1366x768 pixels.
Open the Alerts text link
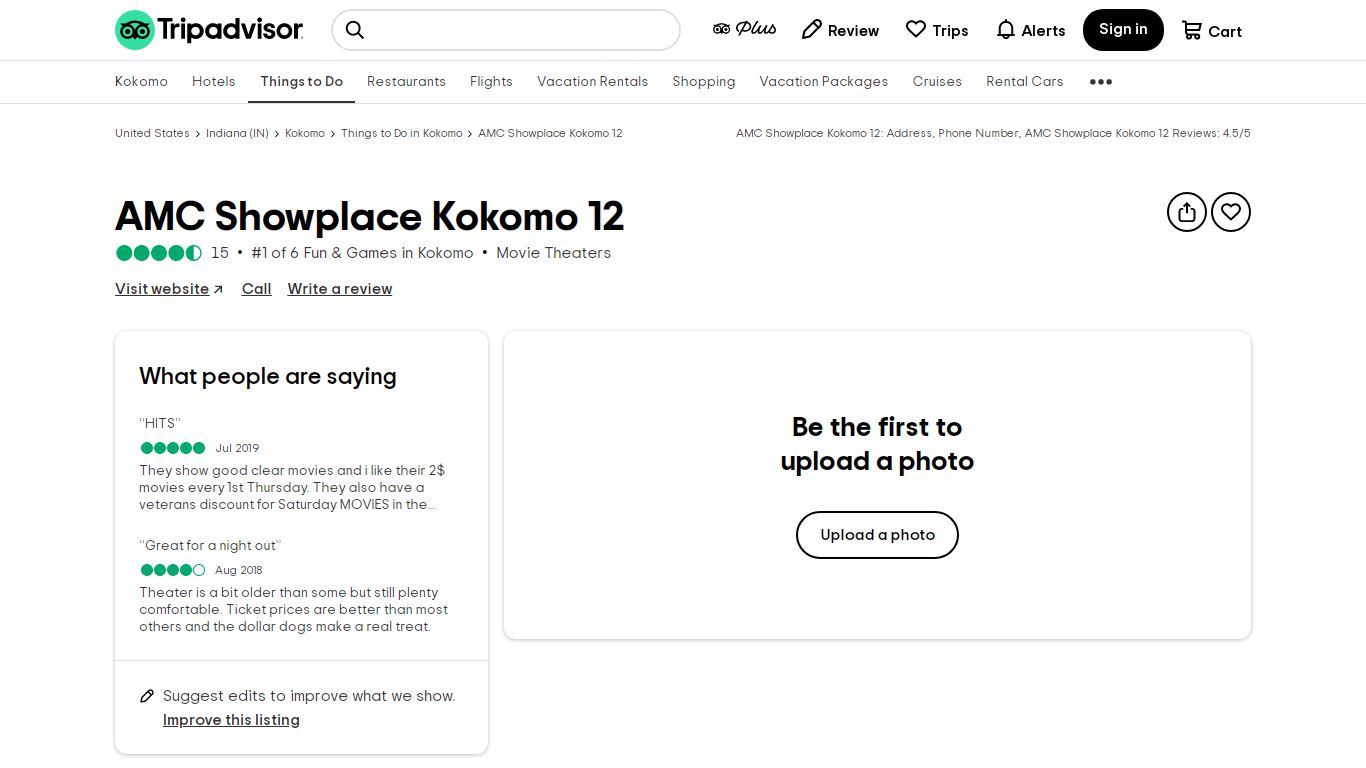pyautogui.click(x=1043, y=31)
